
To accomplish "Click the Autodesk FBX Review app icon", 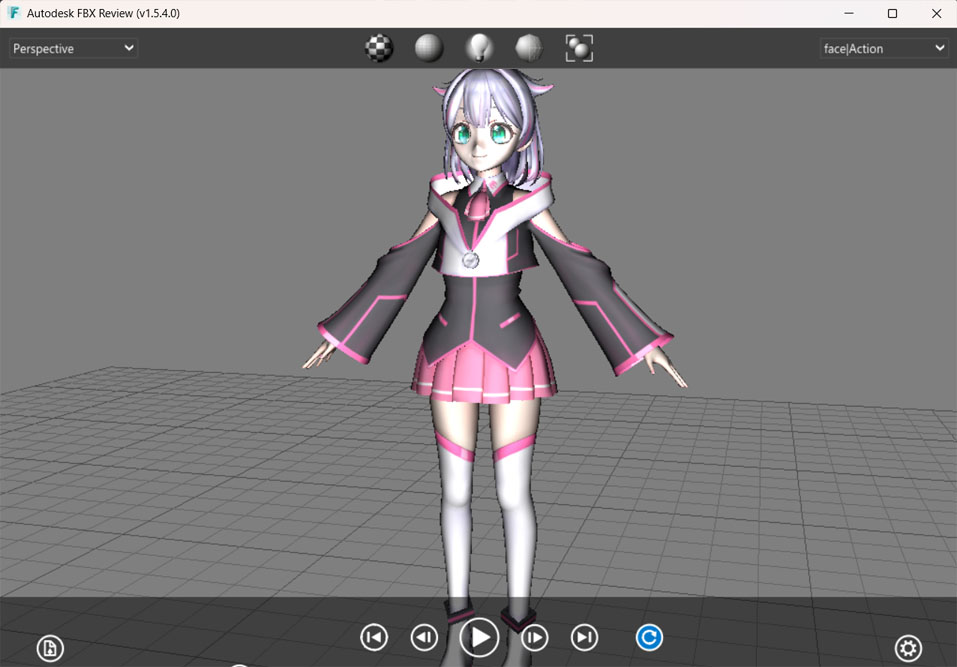I will tap(14, 13).
